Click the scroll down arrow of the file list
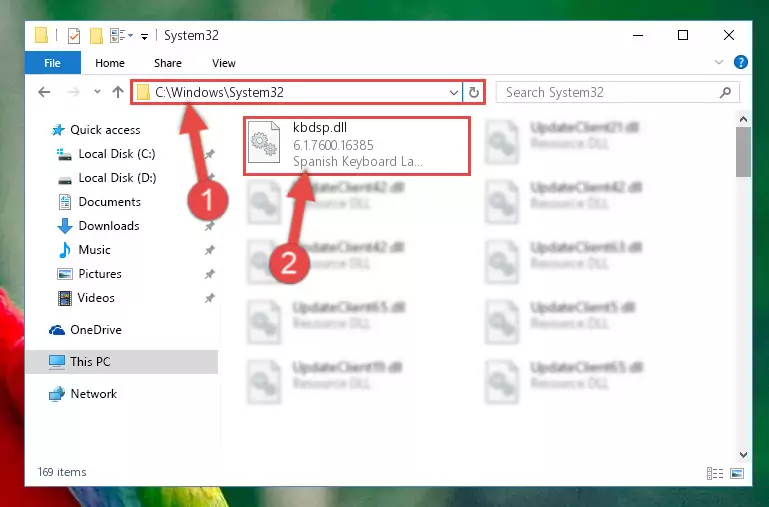Screen dimensions: 769x507 [x=743, y=455]
